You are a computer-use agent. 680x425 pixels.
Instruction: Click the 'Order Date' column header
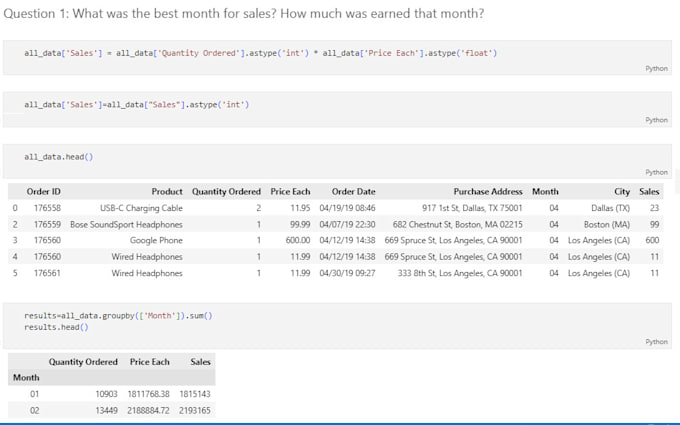tap(353, 192)
